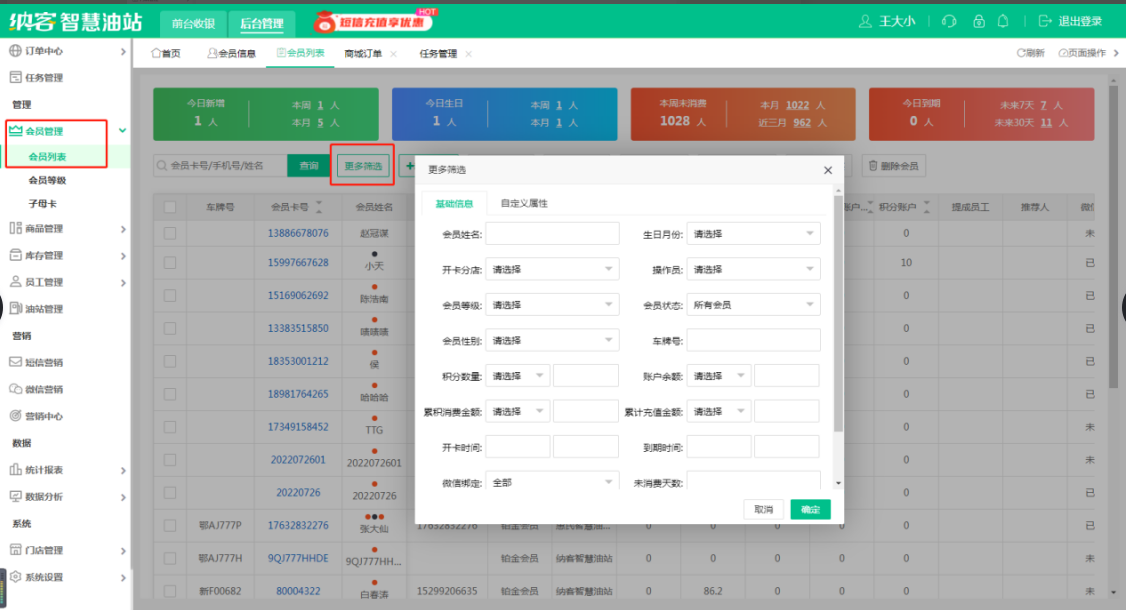Select the checkbox for card 13383515850
The image size is (1126, 610).
[170, 328]
